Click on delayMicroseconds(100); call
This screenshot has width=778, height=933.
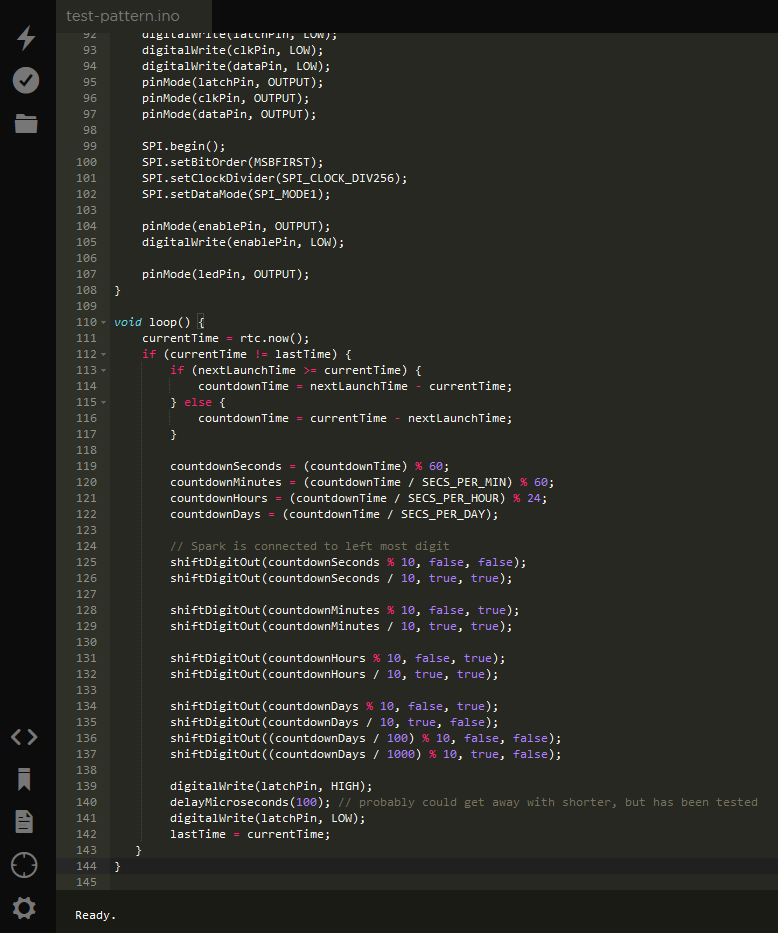coord(250,802)
